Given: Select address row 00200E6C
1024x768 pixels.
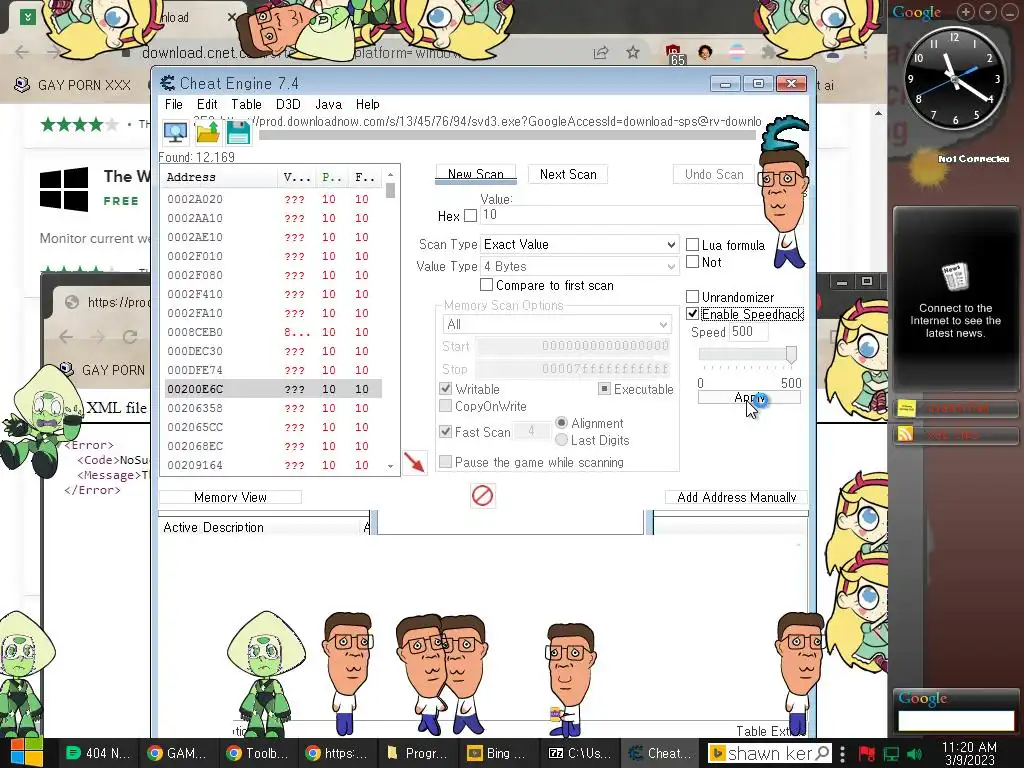Looking at the screenshot, I should tap(273, 389).
